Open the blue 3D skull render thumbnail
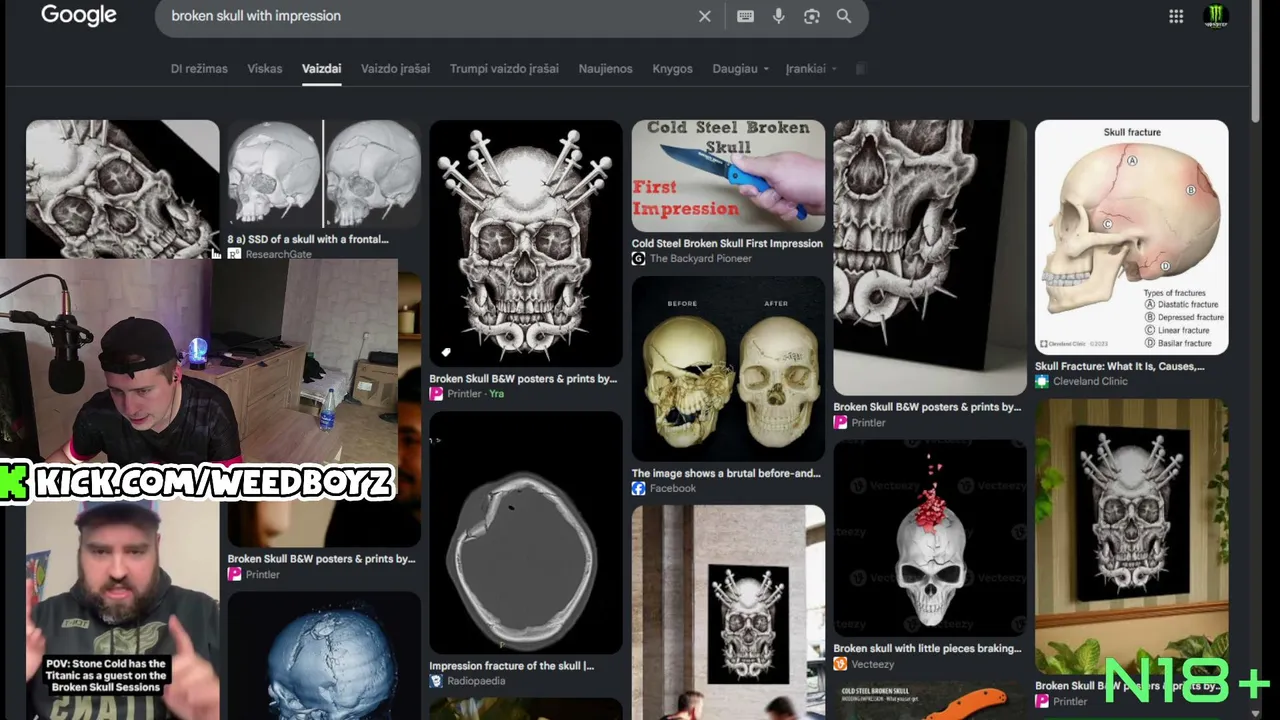 click(x=324, y=656)
